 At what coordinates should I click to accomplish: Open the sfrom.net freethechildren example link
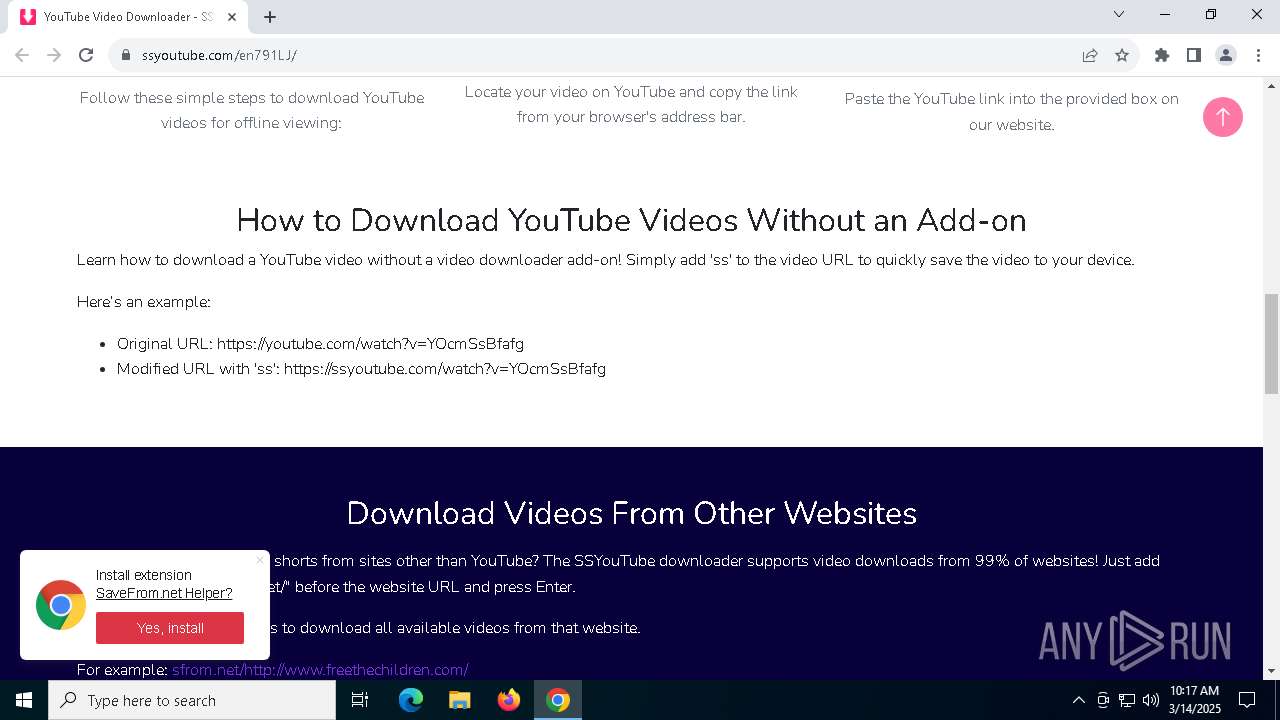tap(320, 669)
